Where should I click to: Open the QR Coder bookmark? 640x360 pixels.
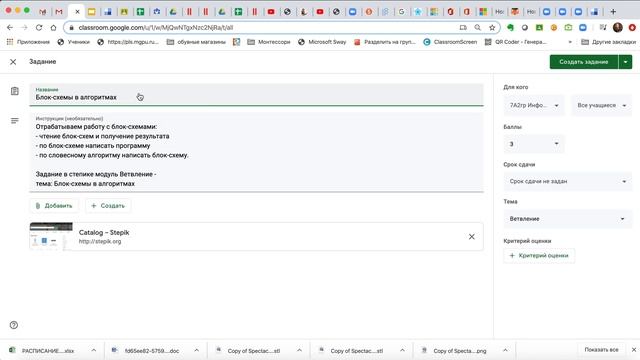pos(515,42)
